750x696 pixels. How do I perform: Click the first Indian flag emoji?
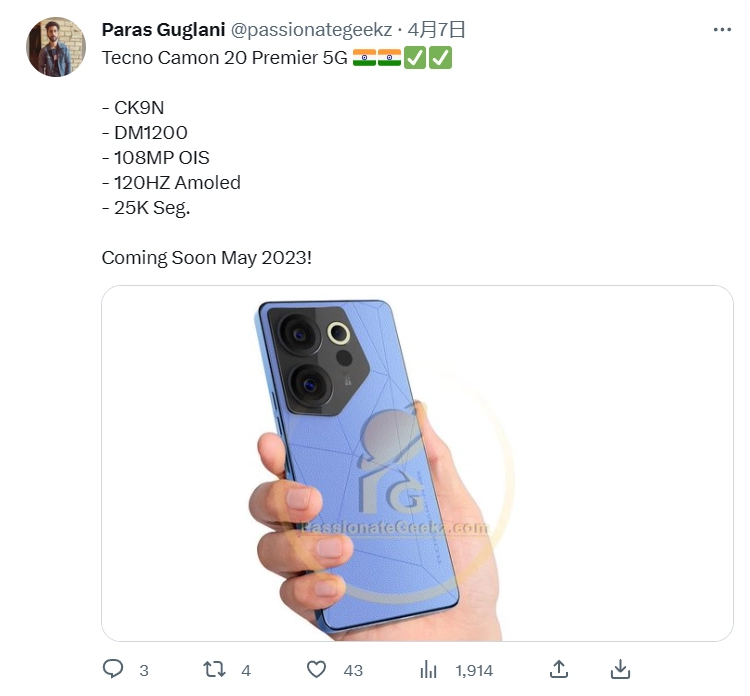pyautogui.click(x=364, y=58)
